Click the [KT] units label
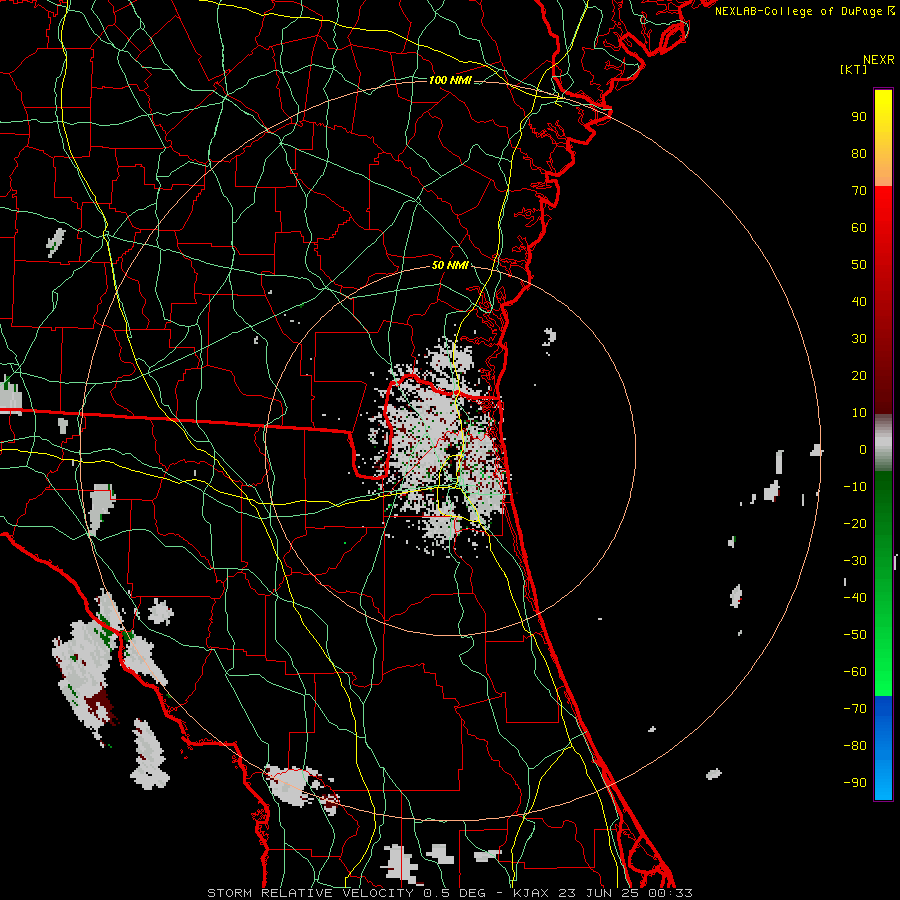The height and width of the screenshot is (900, 900). (853, 69)
